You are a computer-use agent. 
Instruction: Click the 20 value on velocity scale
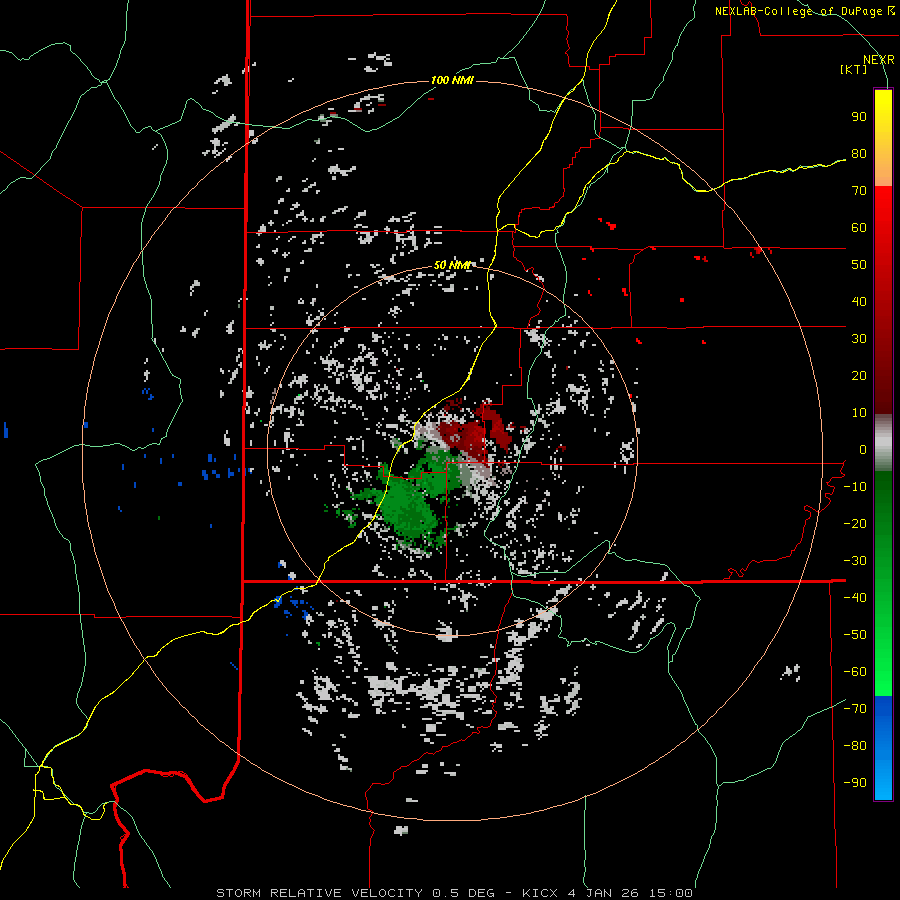tap(859, 376)
